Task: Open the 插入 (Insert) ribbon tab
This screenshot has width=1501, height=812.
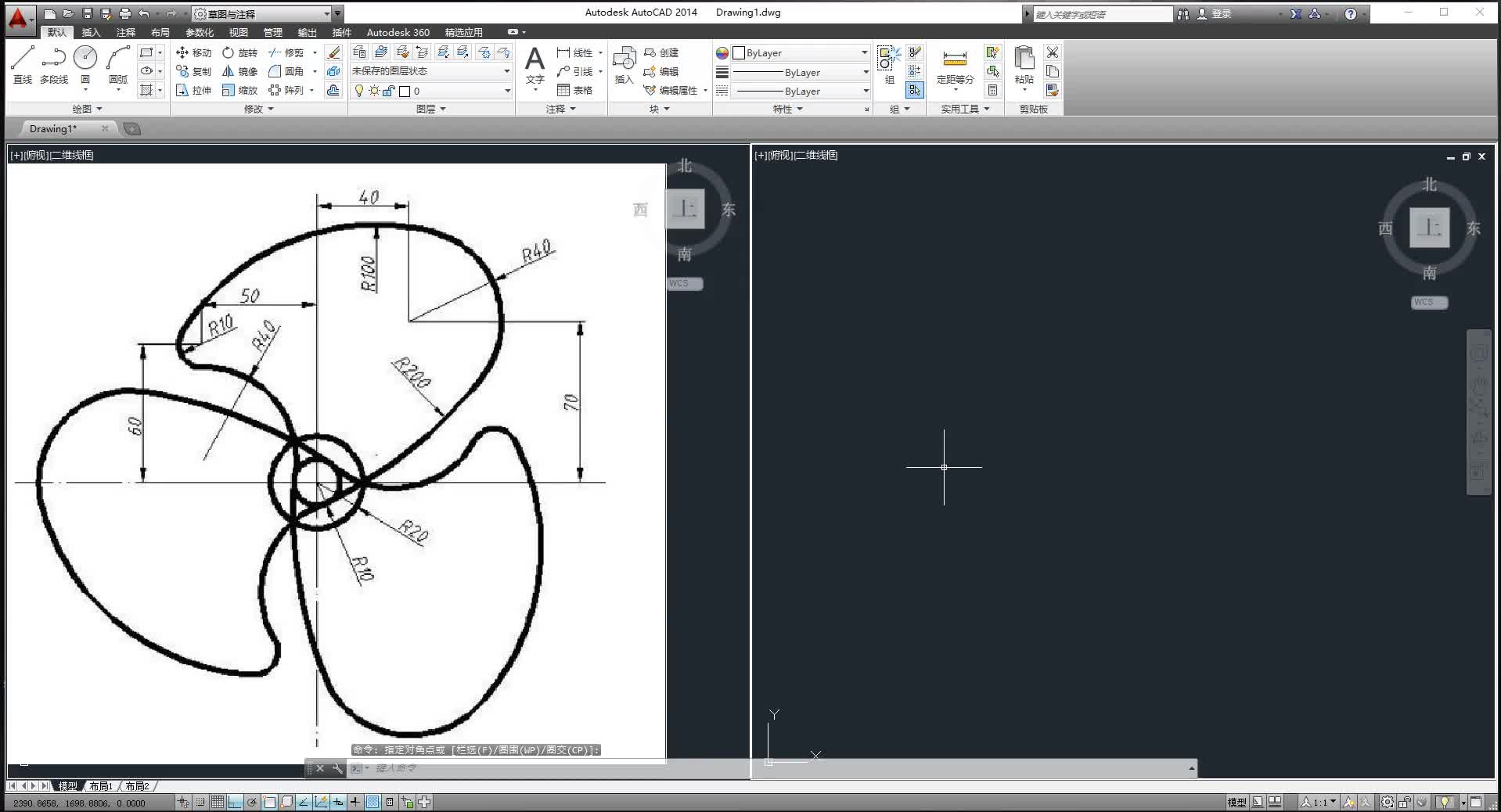Action: (92, 32)
